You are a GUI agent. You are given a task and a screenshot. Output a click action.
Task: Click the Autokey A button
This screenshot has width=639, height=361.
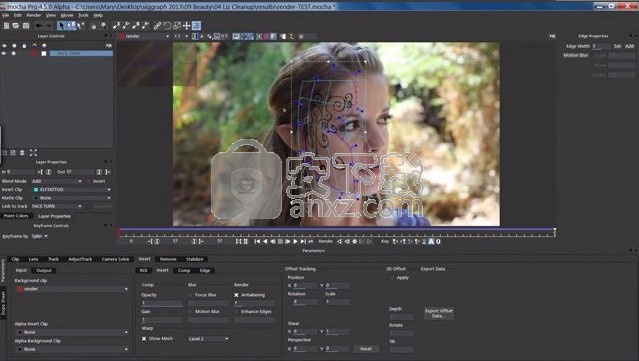tap(431, 242)
